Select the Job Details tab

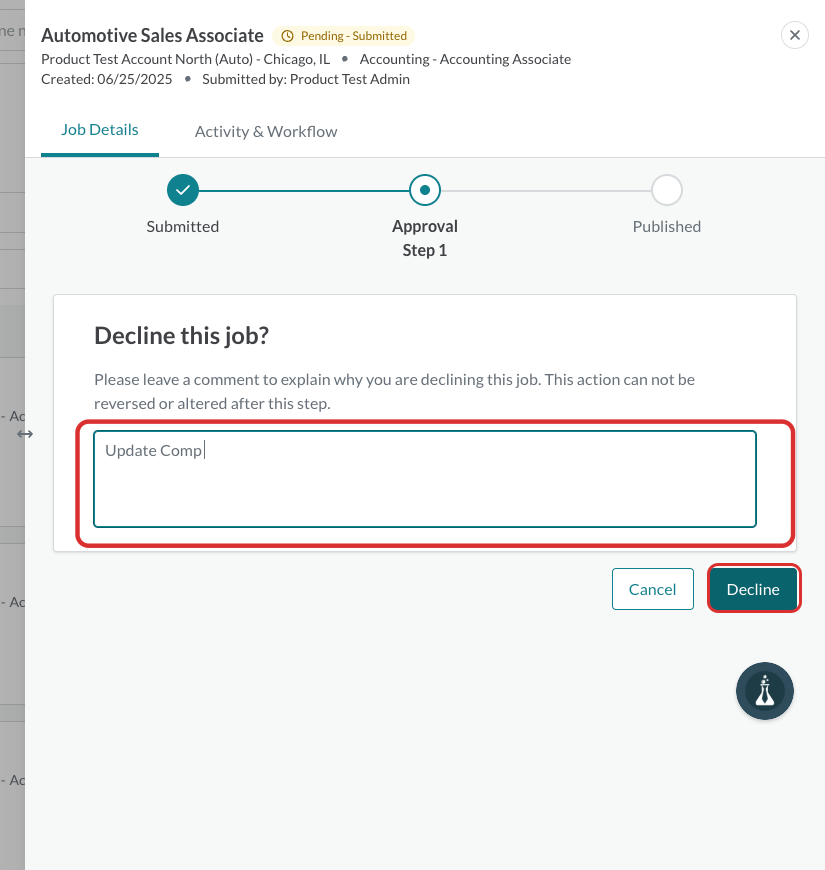(x=100, y=130)
